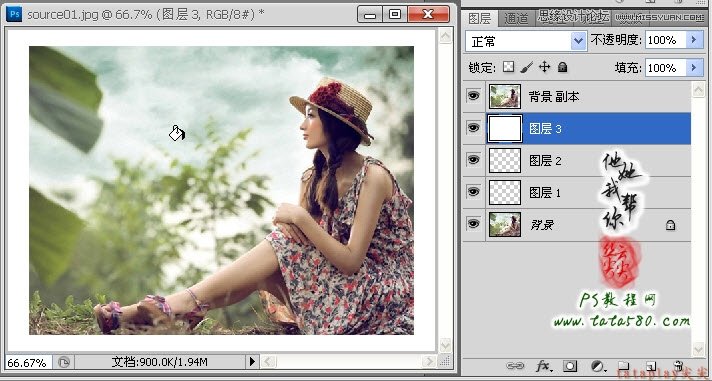Select the 图层 2 transparent thumbnail
The image size is (712, 381).
pos(505,160)
